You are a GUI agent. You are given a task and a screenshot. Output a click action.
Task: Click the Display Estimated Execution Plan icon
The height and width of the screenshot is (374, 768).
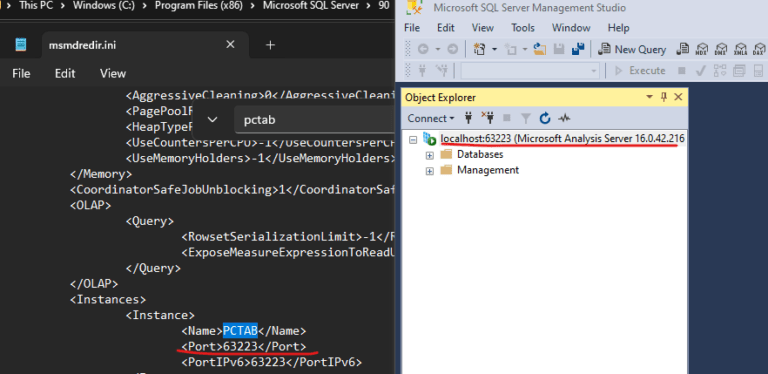click(720, 70)
